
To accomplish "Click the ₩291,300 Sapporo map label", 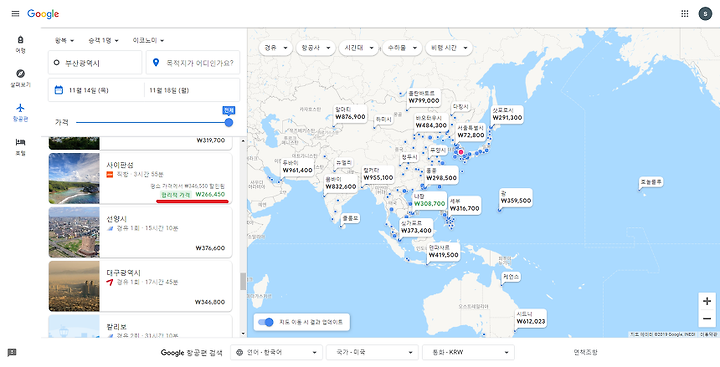I will (x=507, y=114).
